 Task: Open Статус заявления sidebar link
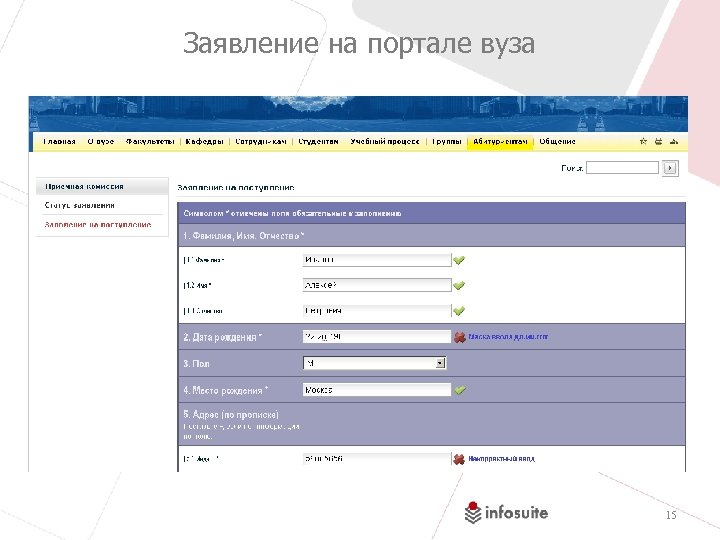[79, 205]
